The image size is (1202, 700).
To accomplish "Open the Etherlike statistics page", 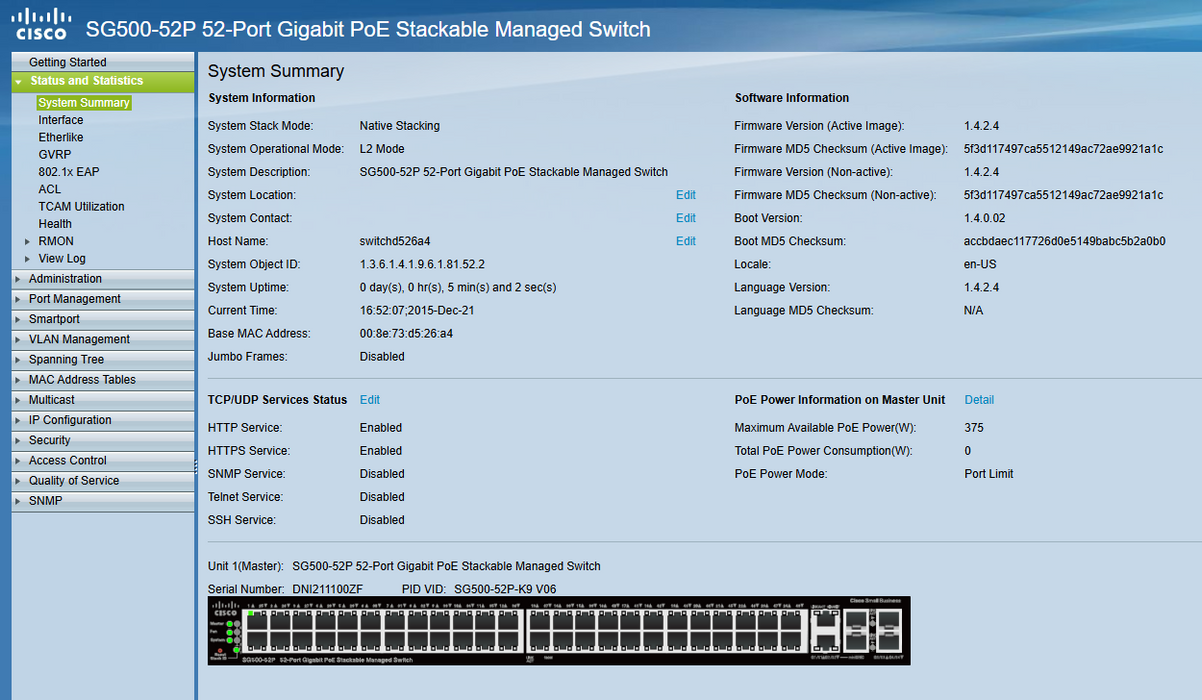I will pyautogui.click(x=60, y=137).
